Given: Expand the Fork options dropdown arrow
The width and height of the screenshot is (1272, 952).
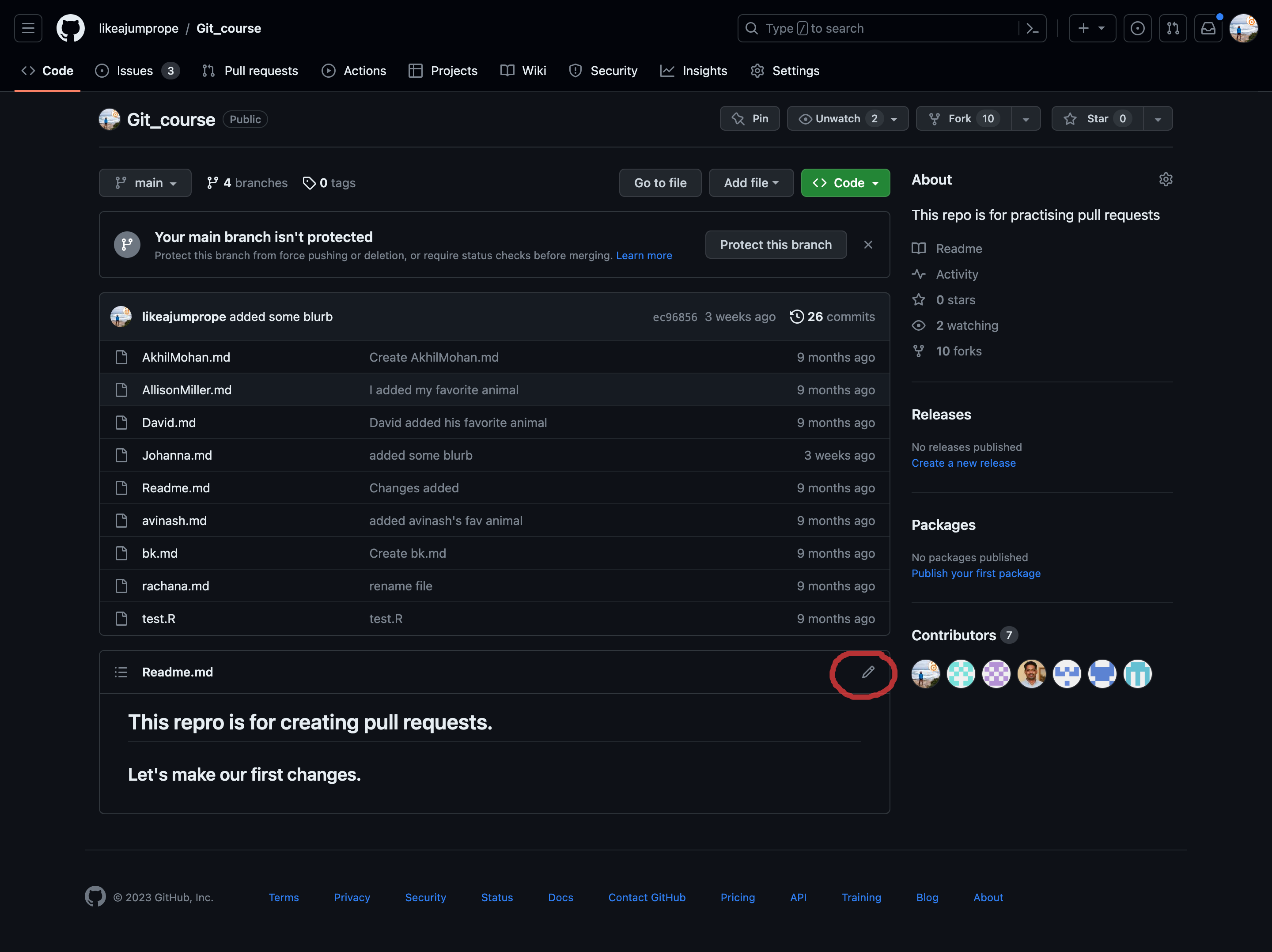Looking at the screenshot, I should point(1026,119).
